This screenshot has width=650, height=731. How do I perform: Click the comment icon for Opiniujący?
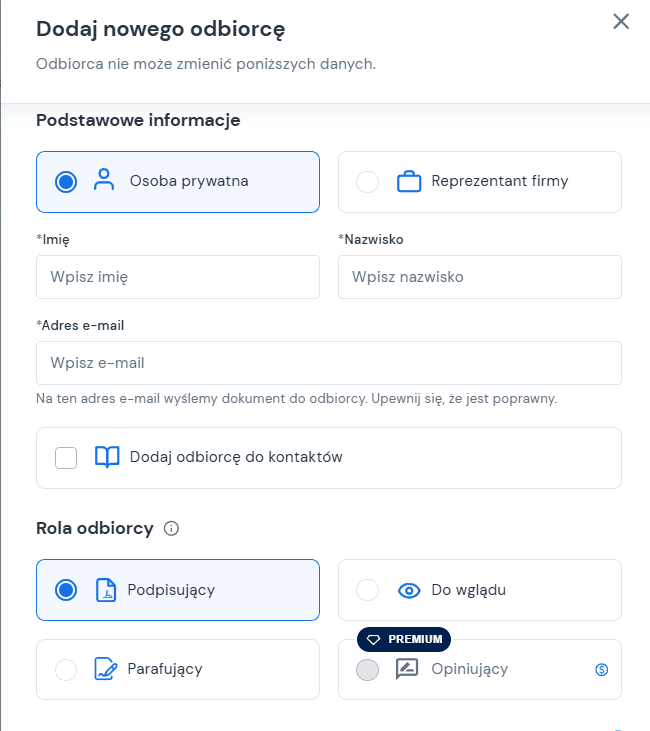pos(407,669)
